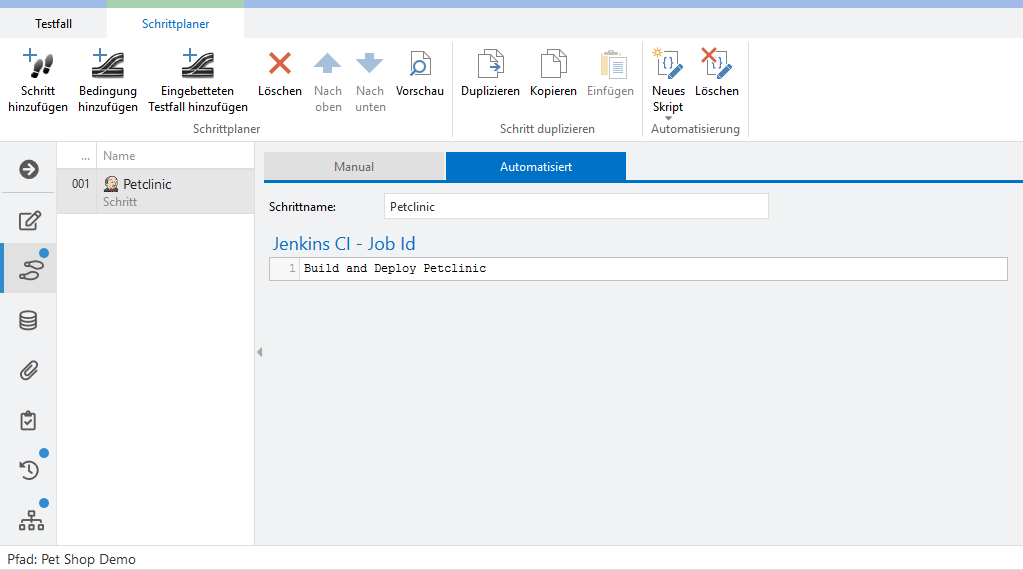The height and width of the screenshot is (570, 1023).
Task: Delete the step with red X Löschen
Action: pos(280,65)
